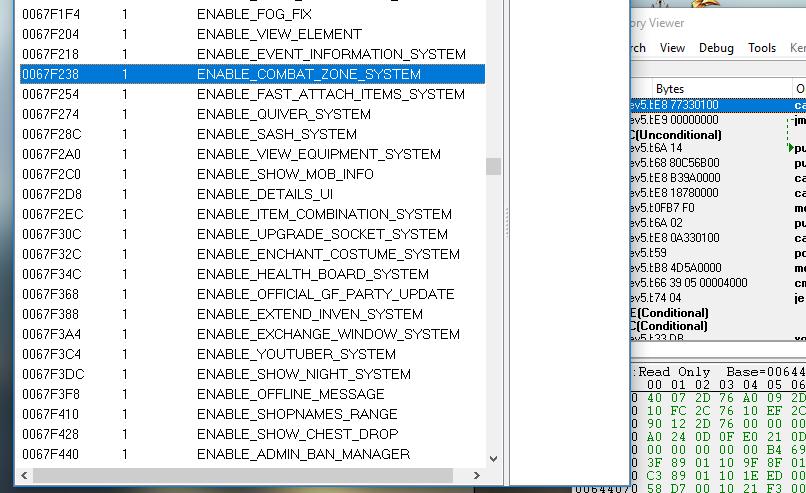Viewport: 806px width, 493px height.
Task: Select the ENABLE_QUIVER_SYSTEM row
Action: pos(252,114)
